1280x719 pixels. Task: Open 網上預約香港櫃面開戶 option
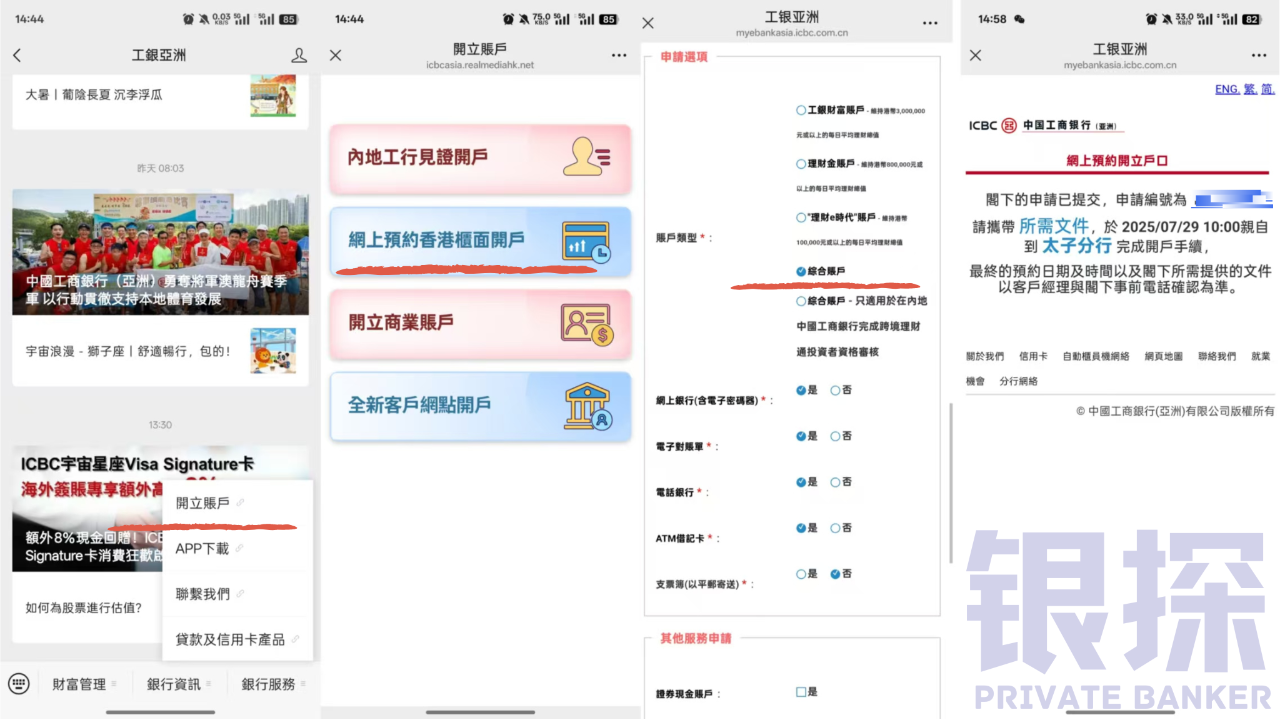point(481,241)
